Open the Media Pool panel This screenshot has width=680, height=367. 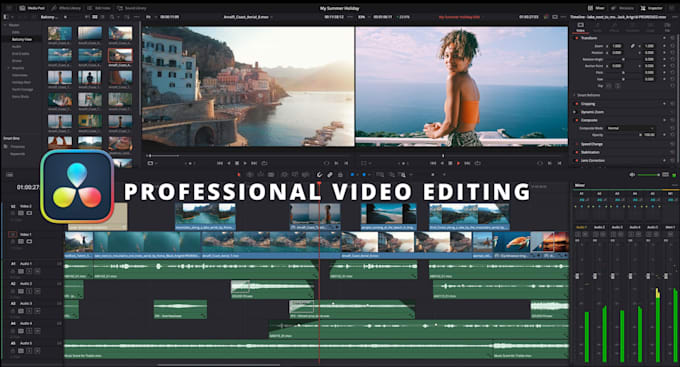(x=33, y=8)
